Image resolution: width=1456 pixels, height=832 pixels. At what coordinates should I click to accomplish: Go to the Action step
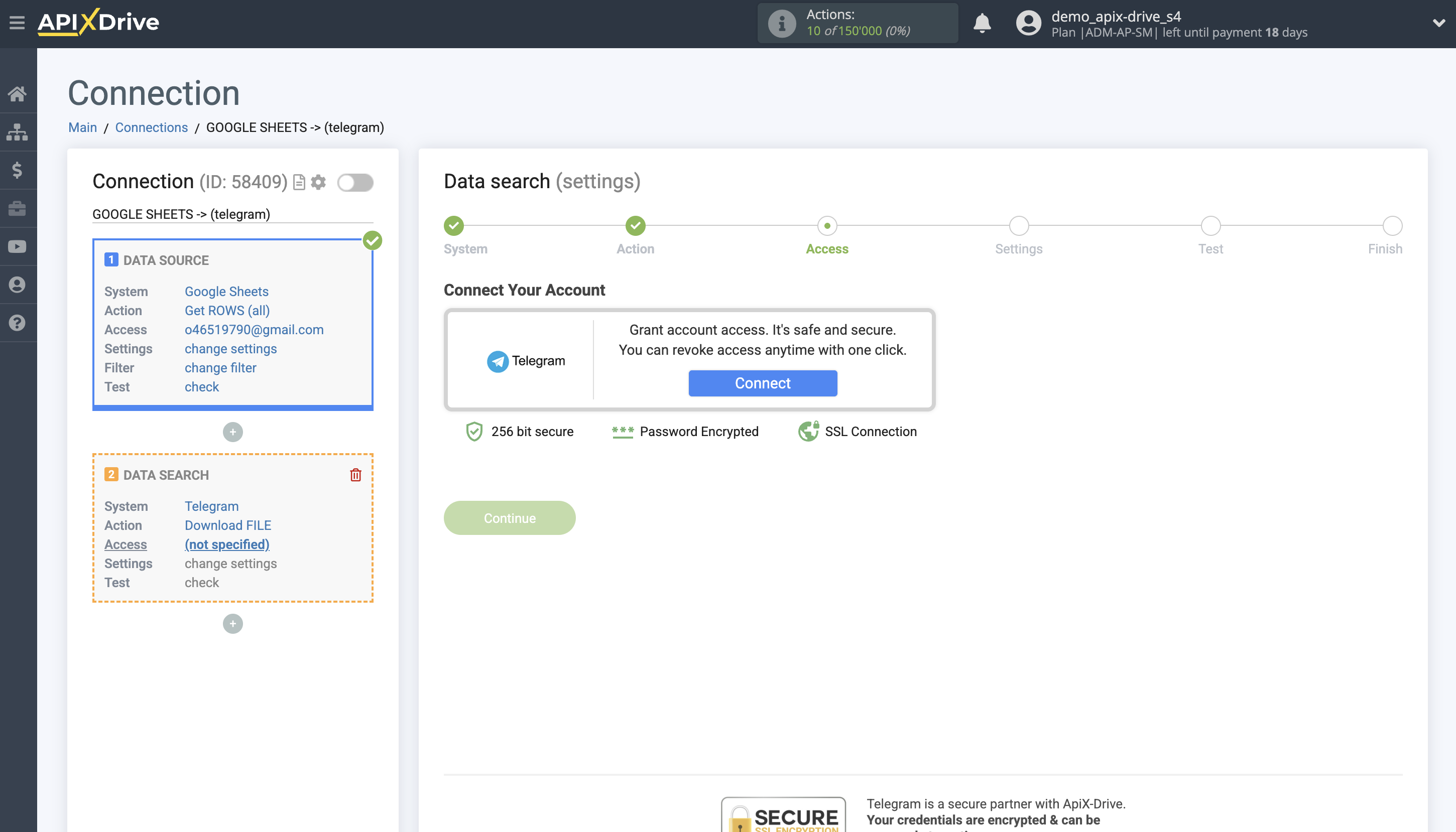click(x=635, y=226)
